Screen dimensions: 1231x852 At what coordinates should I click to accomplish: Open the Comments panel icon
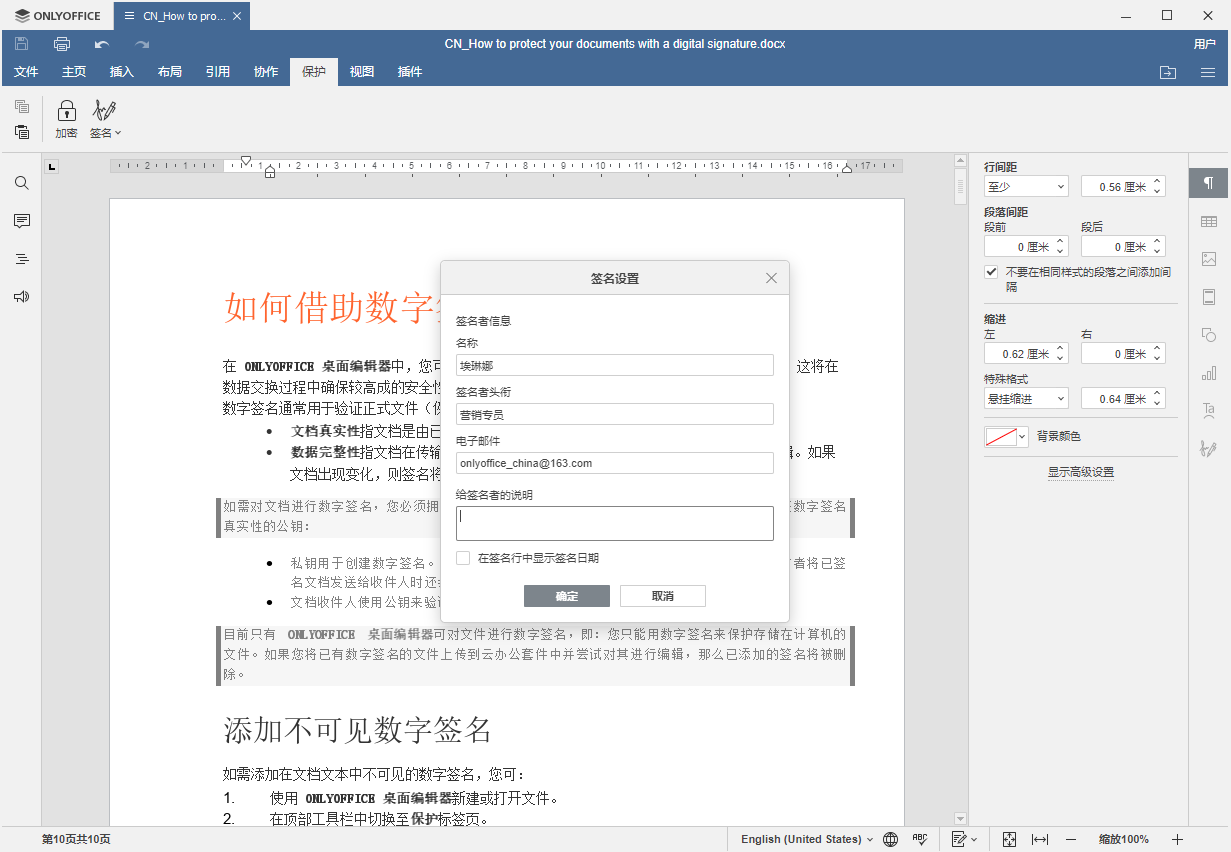22,221
